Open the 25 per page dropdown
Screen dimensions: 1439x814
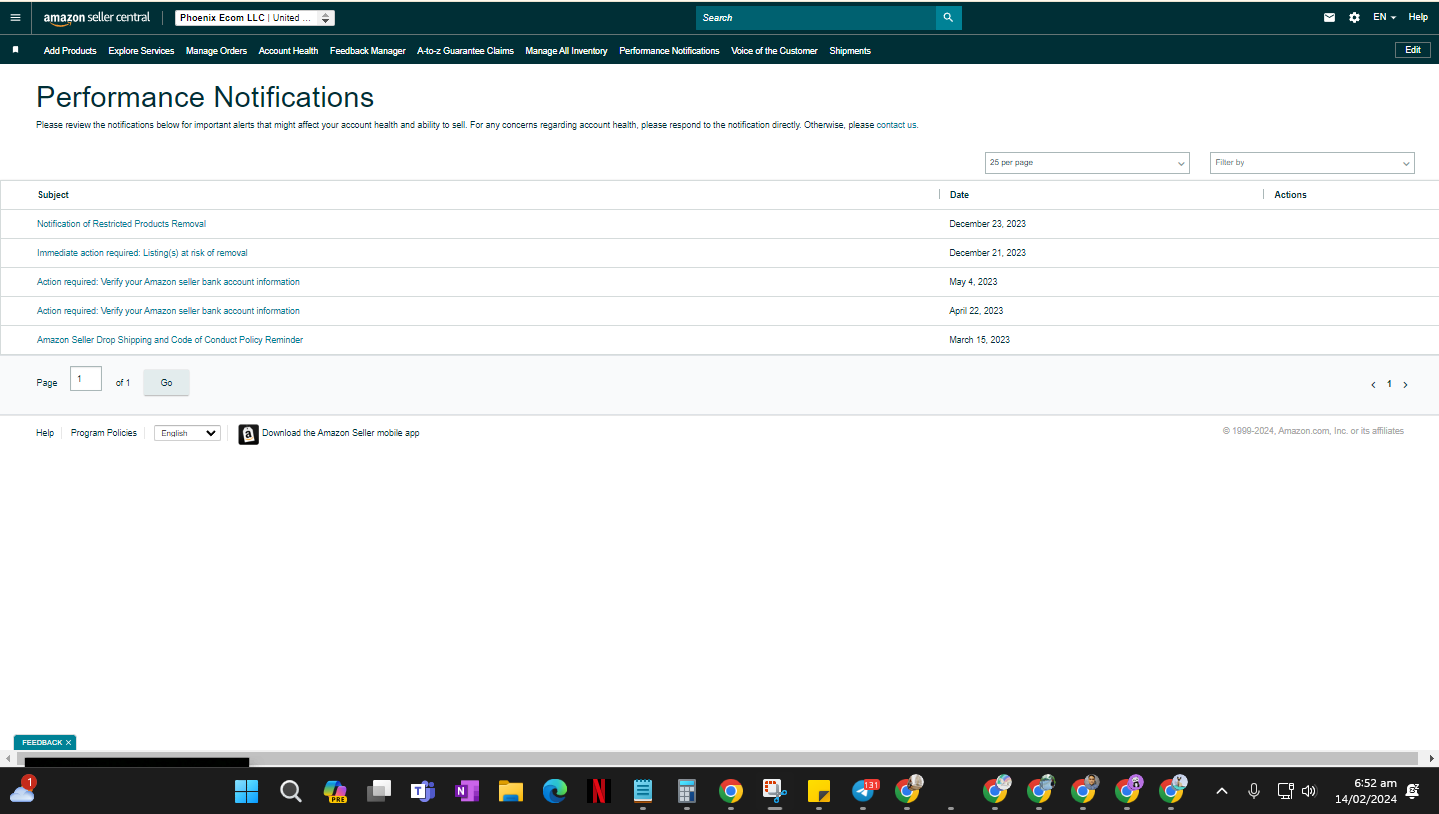1087,163
